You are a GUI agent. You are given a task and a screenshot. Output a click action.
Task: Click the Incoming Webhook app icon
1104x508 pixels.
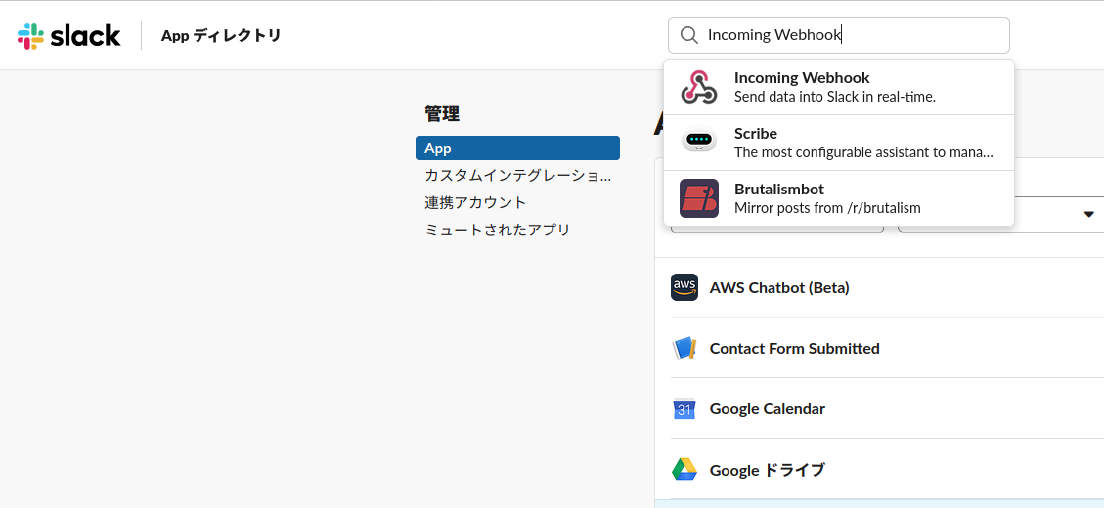(698, 87)
